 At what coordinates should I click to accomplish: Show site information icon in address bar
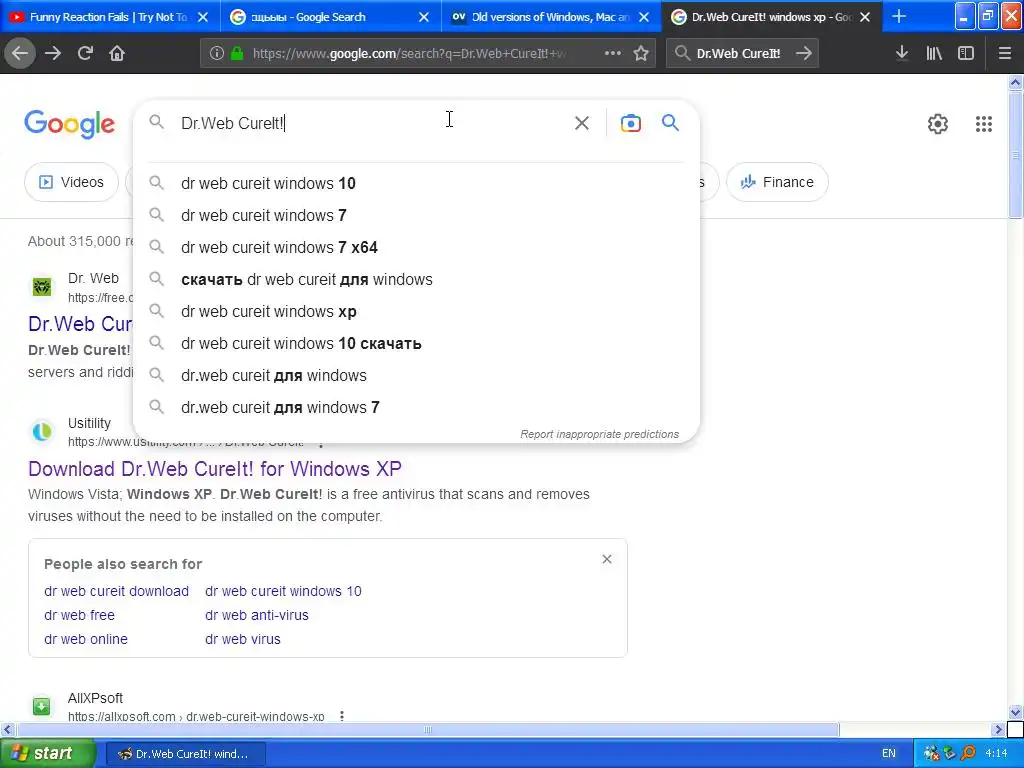217,54
